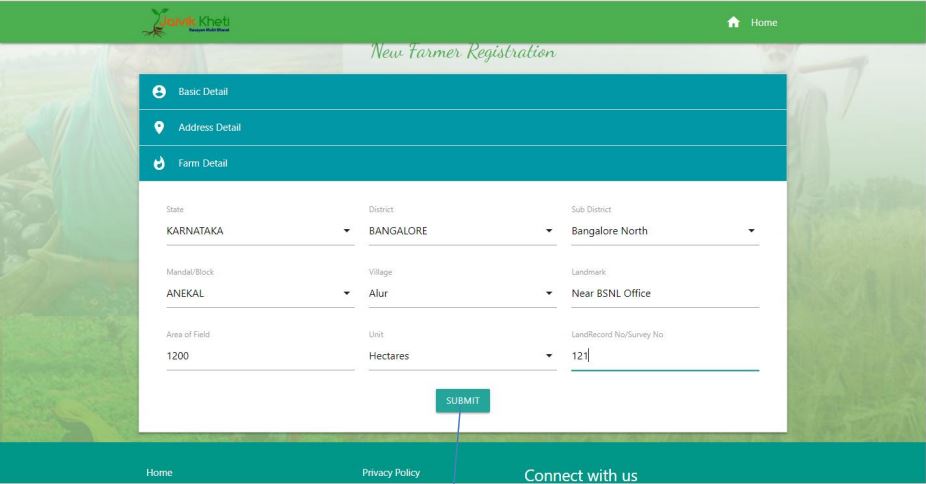
Task: Click the home icon in header
Action: [x=735, y=23]
